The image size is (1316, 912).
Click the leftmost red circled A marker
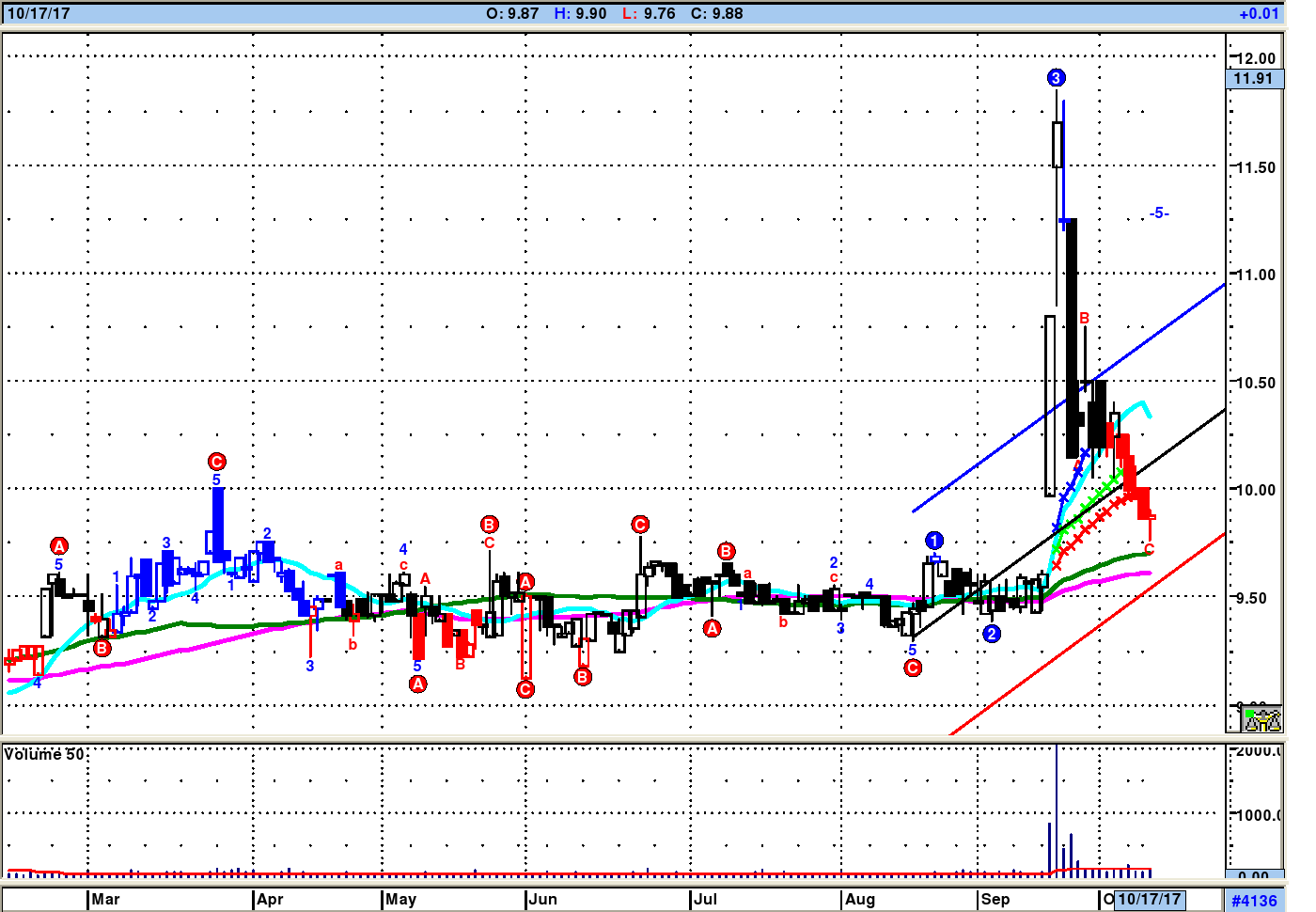(x=59, y=546)
